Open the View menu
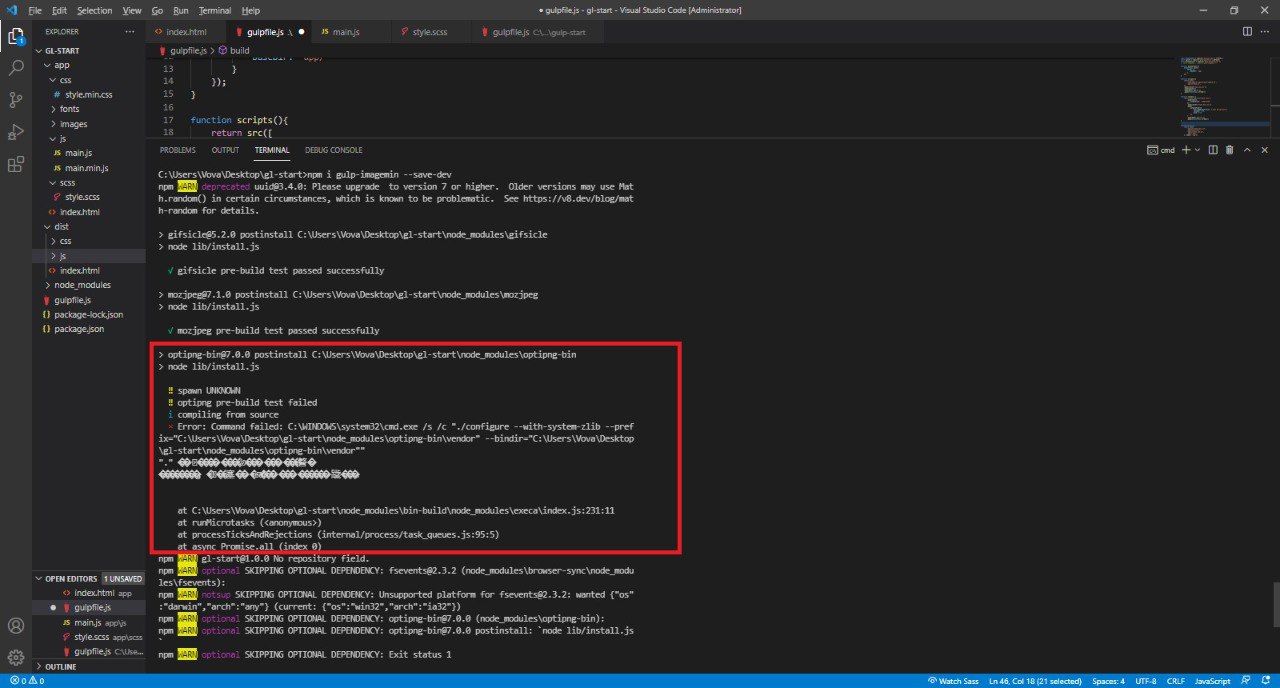Viewport: 1280px width, 688px height. [x=132, y=10]
